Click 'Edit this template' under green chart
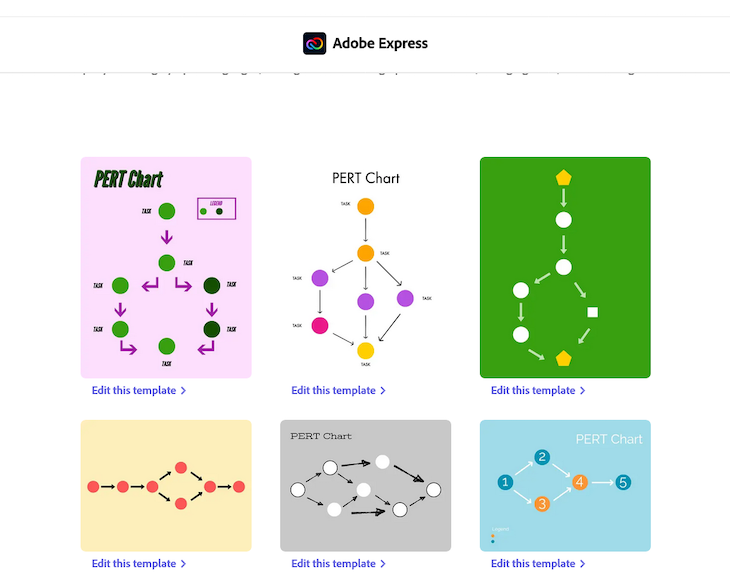 coord(533,391)
